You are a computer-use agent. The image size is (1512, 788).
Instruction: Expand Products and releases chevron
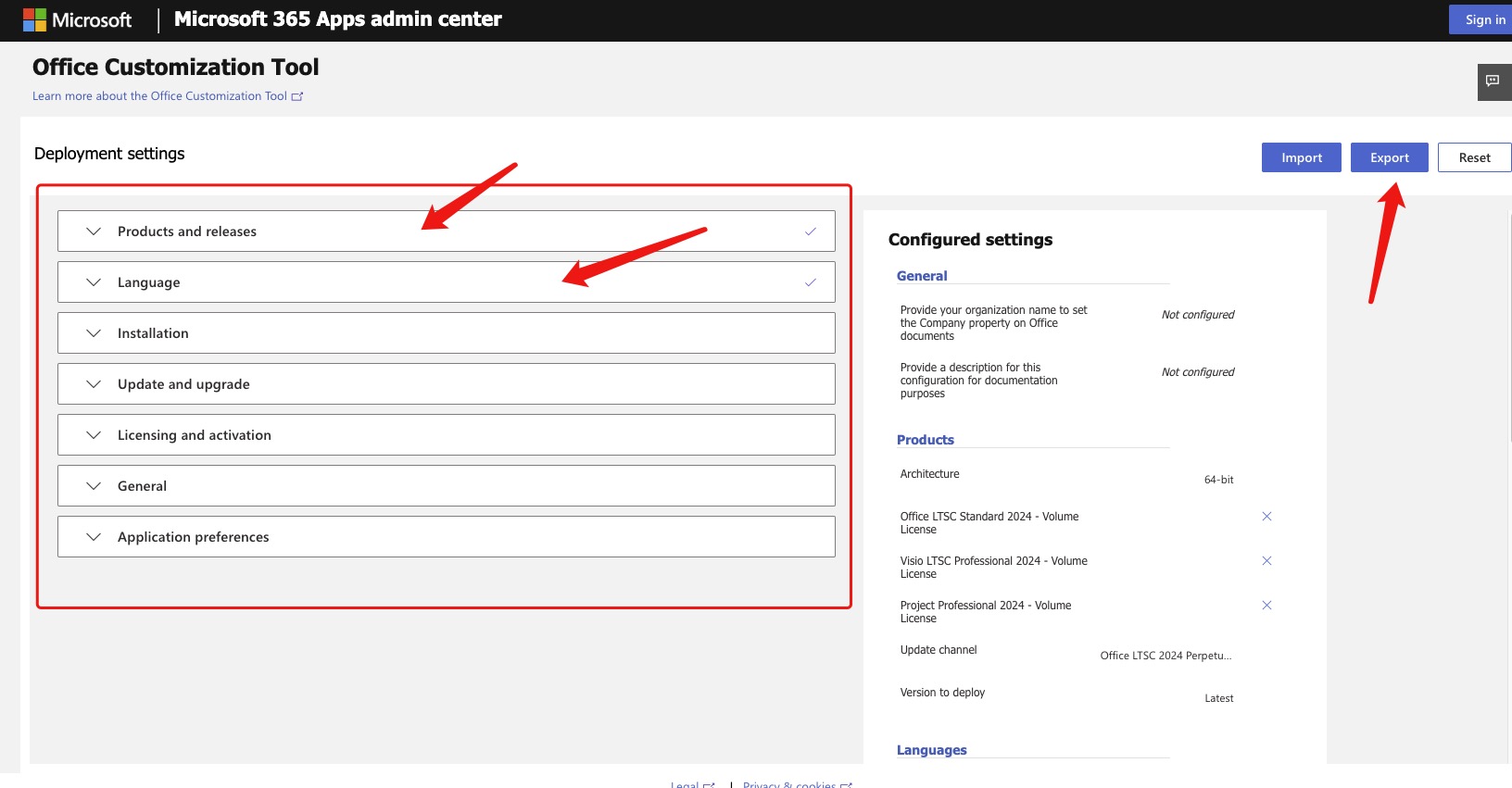94,231
